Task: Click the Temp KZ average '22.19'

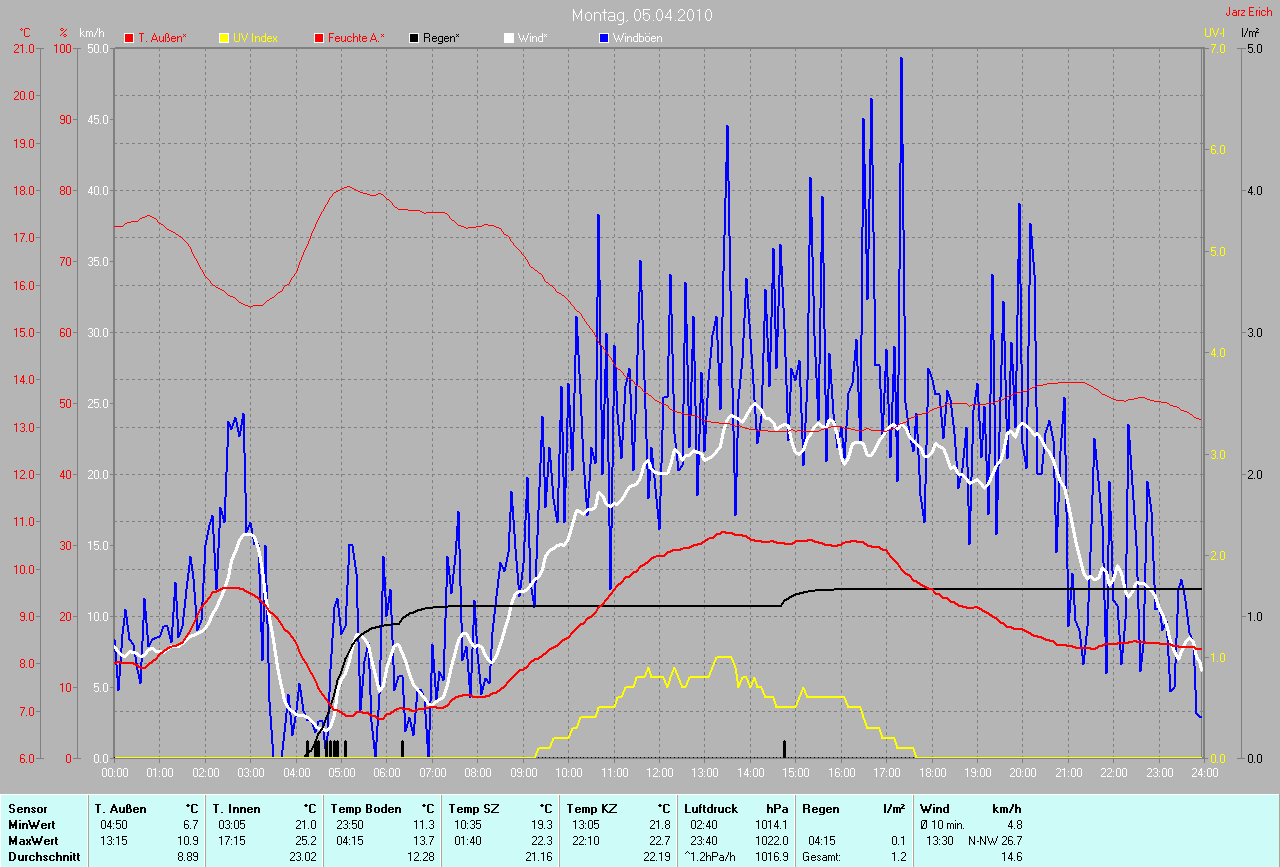Action: (656, 857)
